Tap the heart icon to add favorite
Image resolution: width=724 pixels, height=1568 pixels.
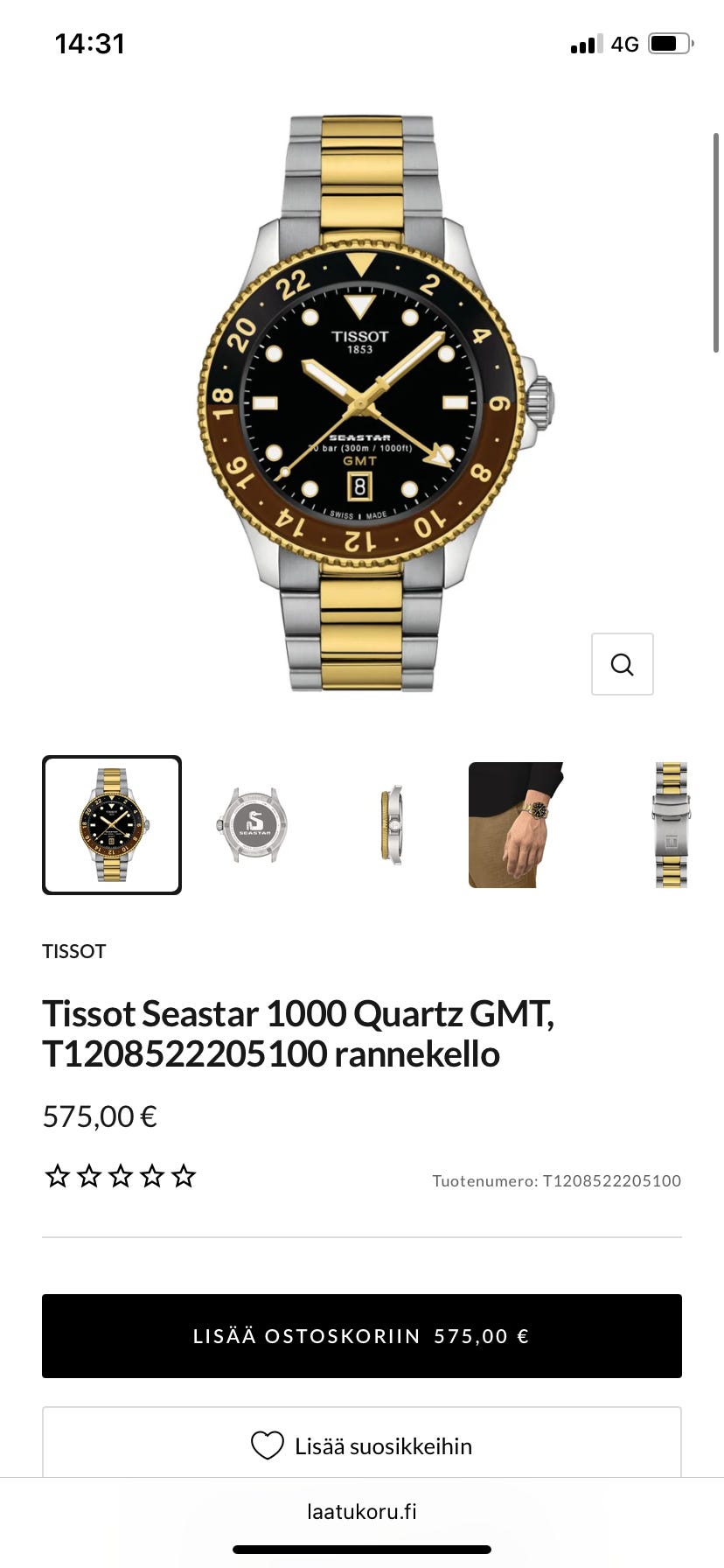(x=268, y=1445)
